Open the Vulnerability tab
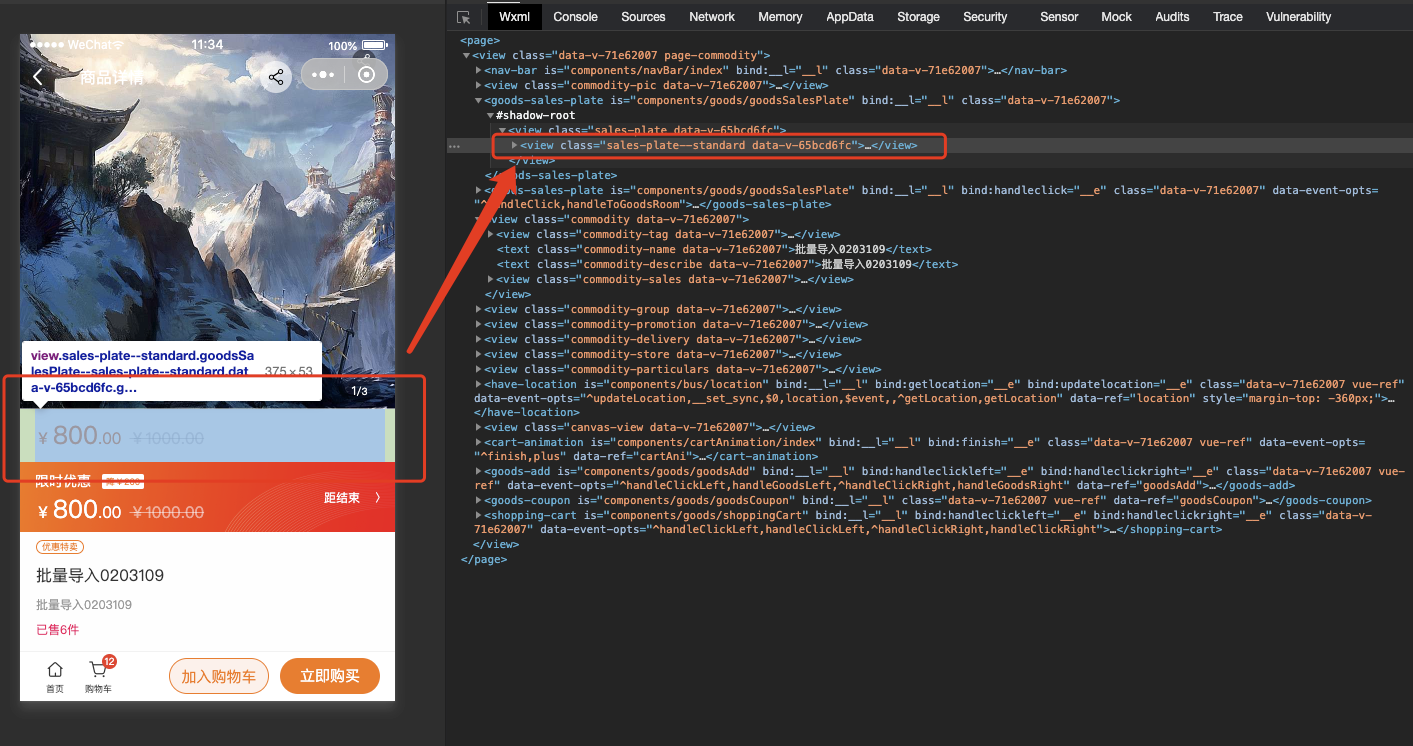 [1298, 17]
